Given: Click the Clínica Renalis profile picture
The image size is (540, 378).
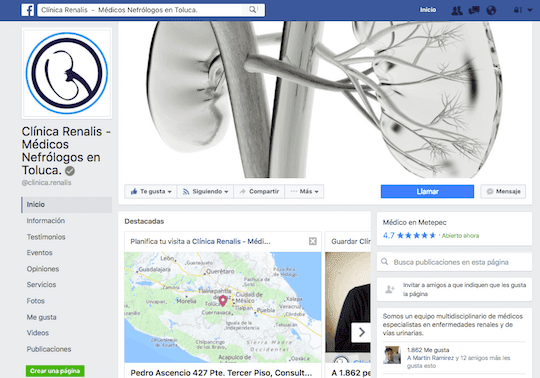Looking at the screenshot, I should tap(67, 73).
